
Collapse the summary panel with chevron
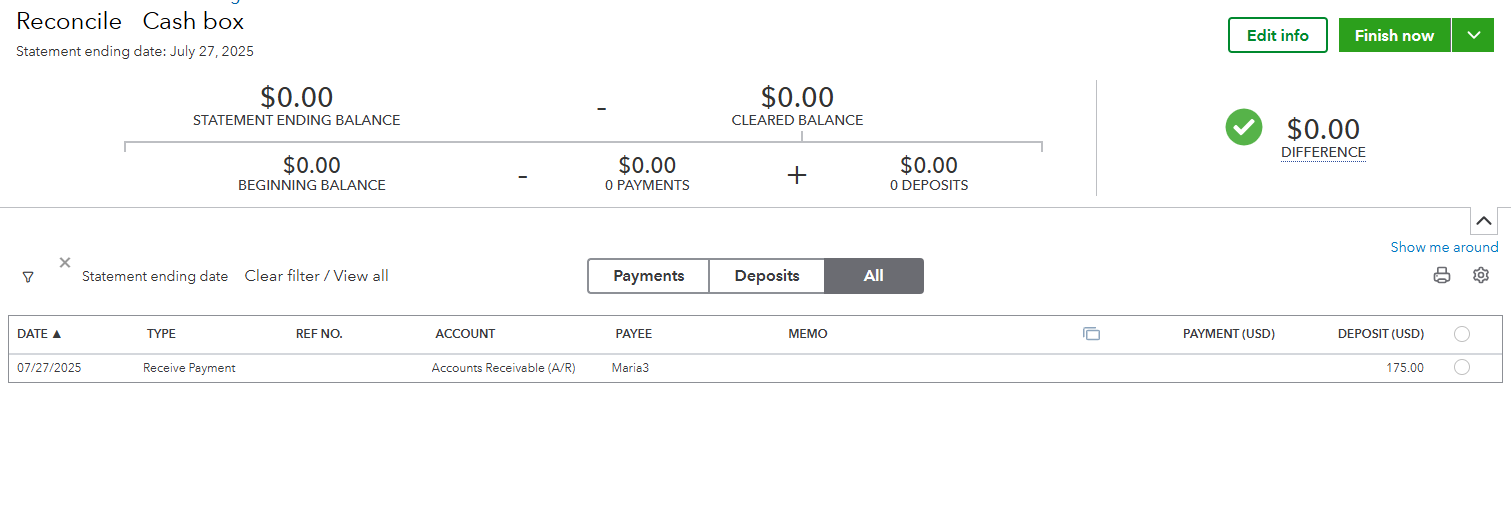pos(1484,220)
